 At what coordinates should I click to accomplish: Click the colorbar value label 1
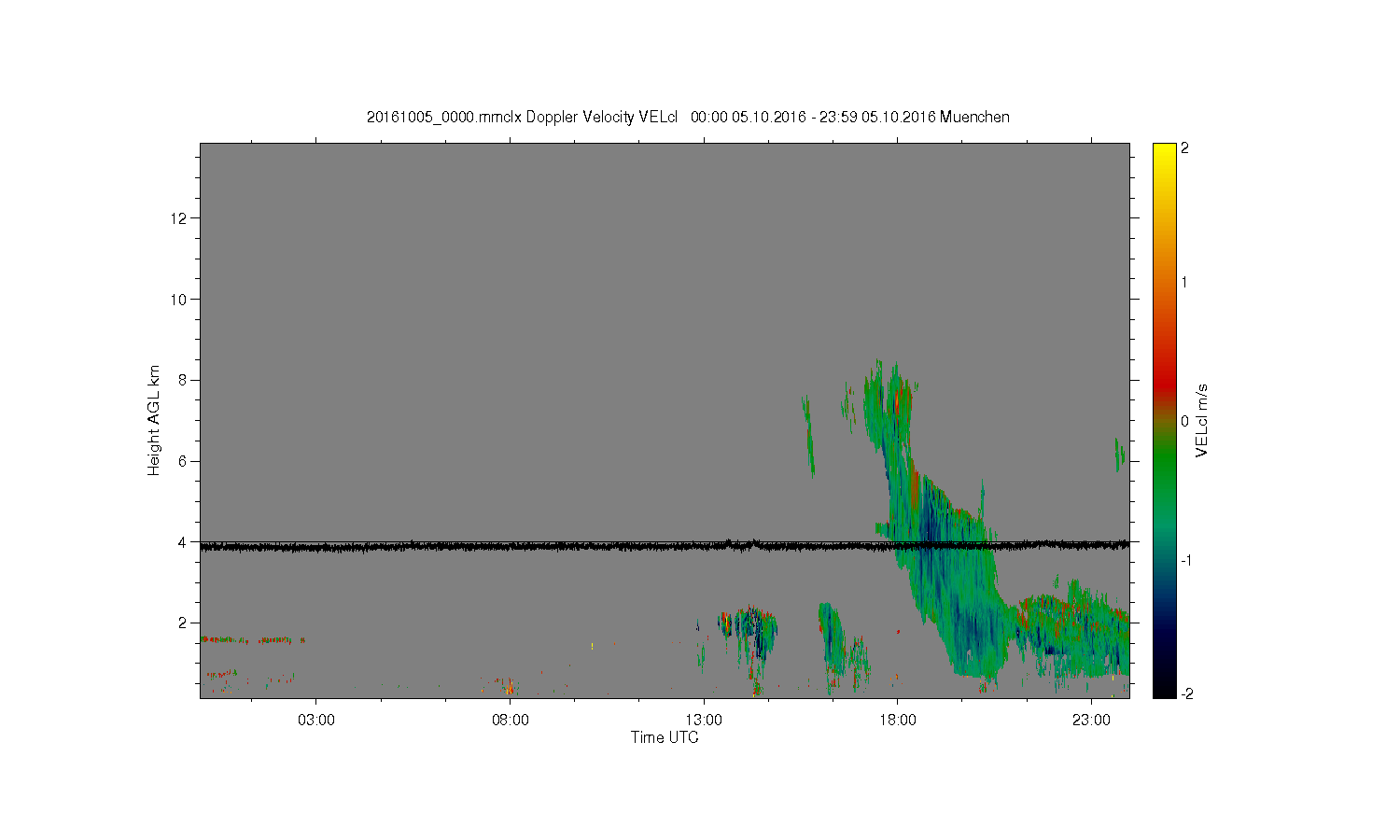point(1184,283)
